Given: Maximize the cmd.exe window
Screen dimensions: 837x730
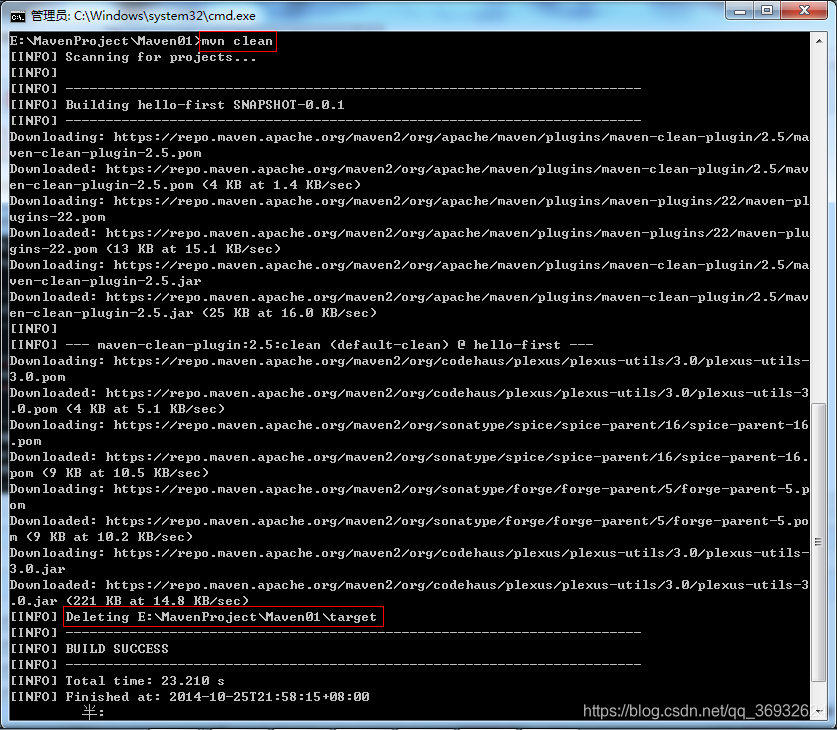Looking at the screenshot, I should [767, 10].
